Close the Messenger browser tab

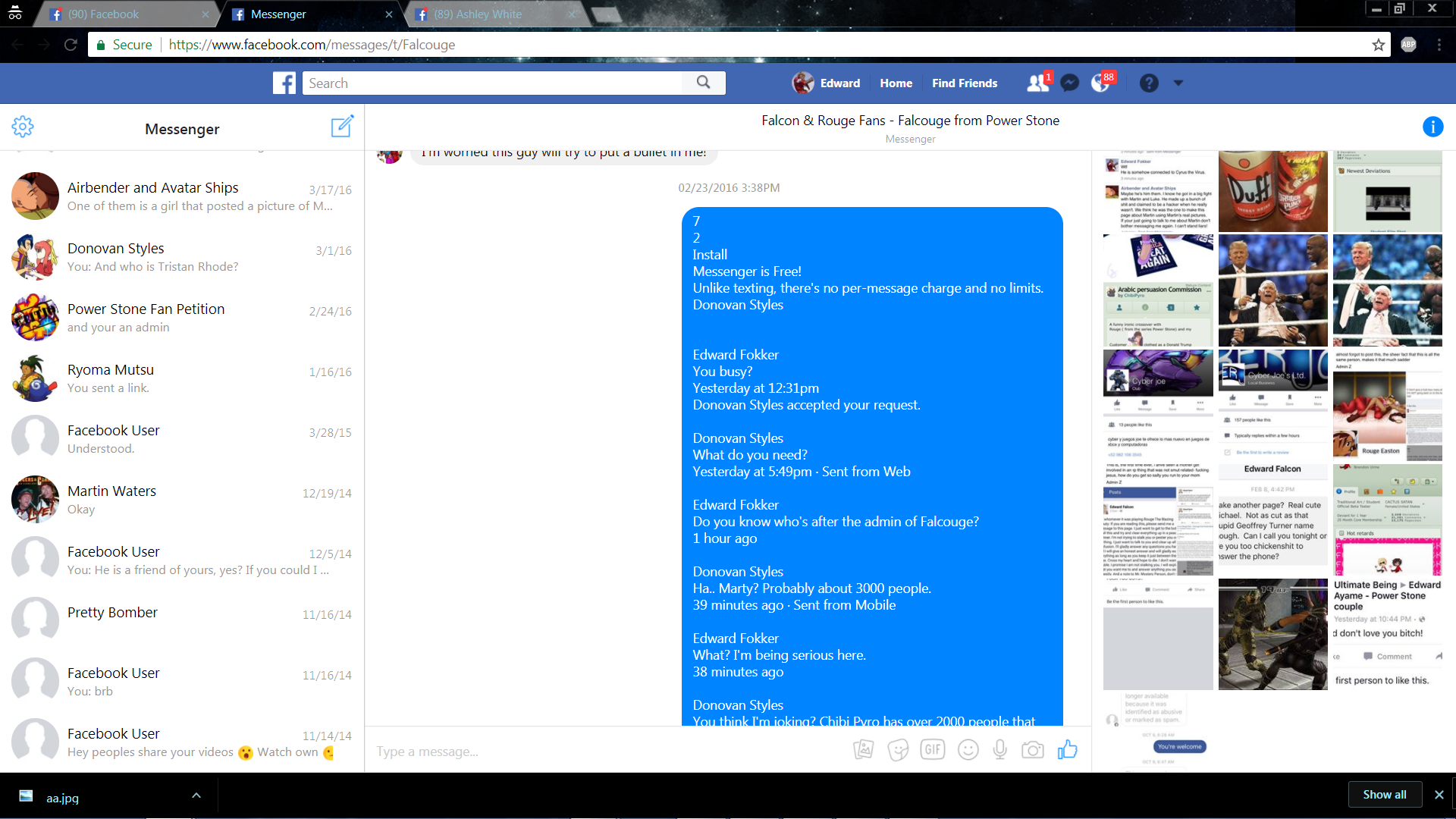[389, 14]
